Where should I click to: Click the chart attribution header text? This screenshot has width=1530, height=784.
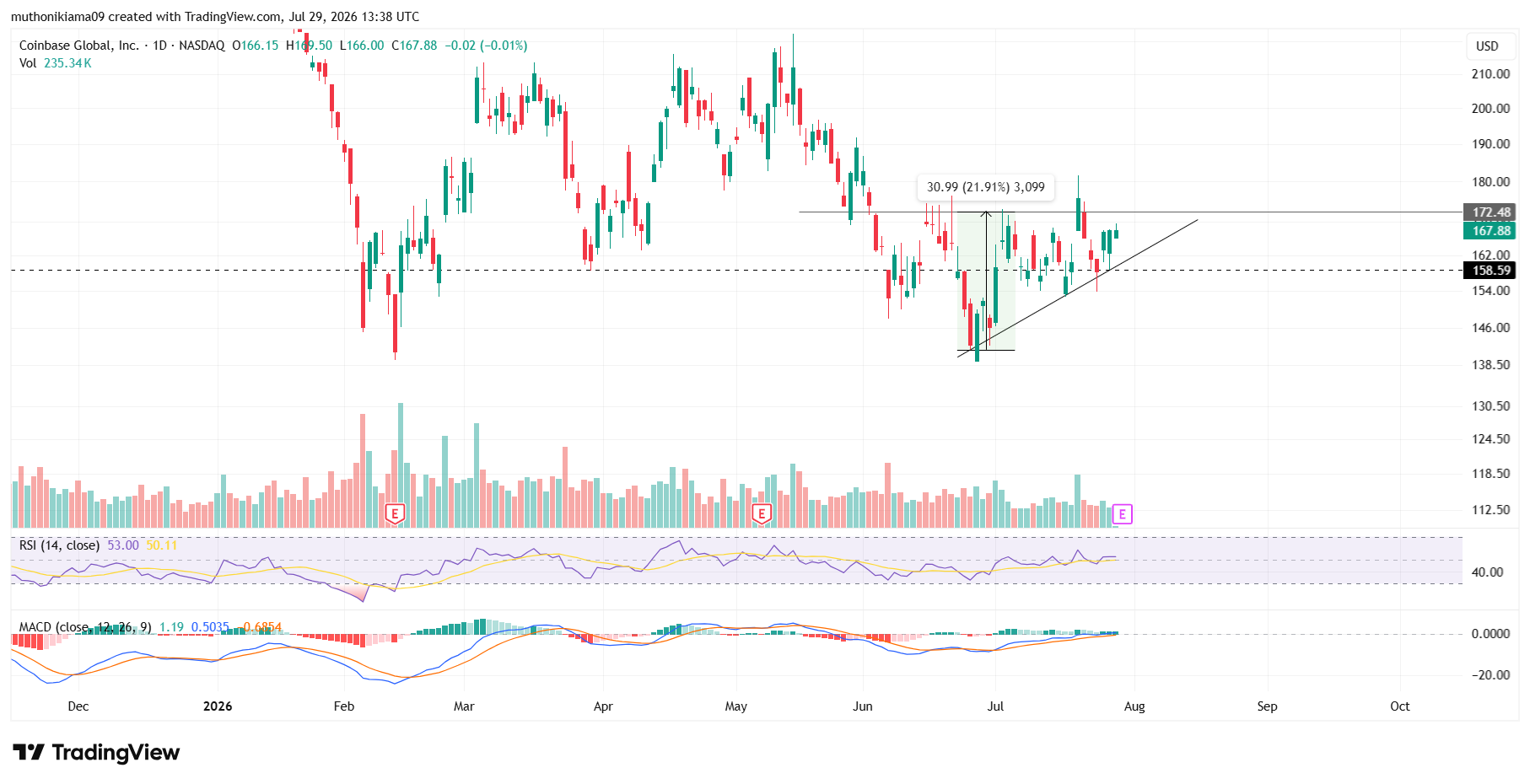click(215, 17)
